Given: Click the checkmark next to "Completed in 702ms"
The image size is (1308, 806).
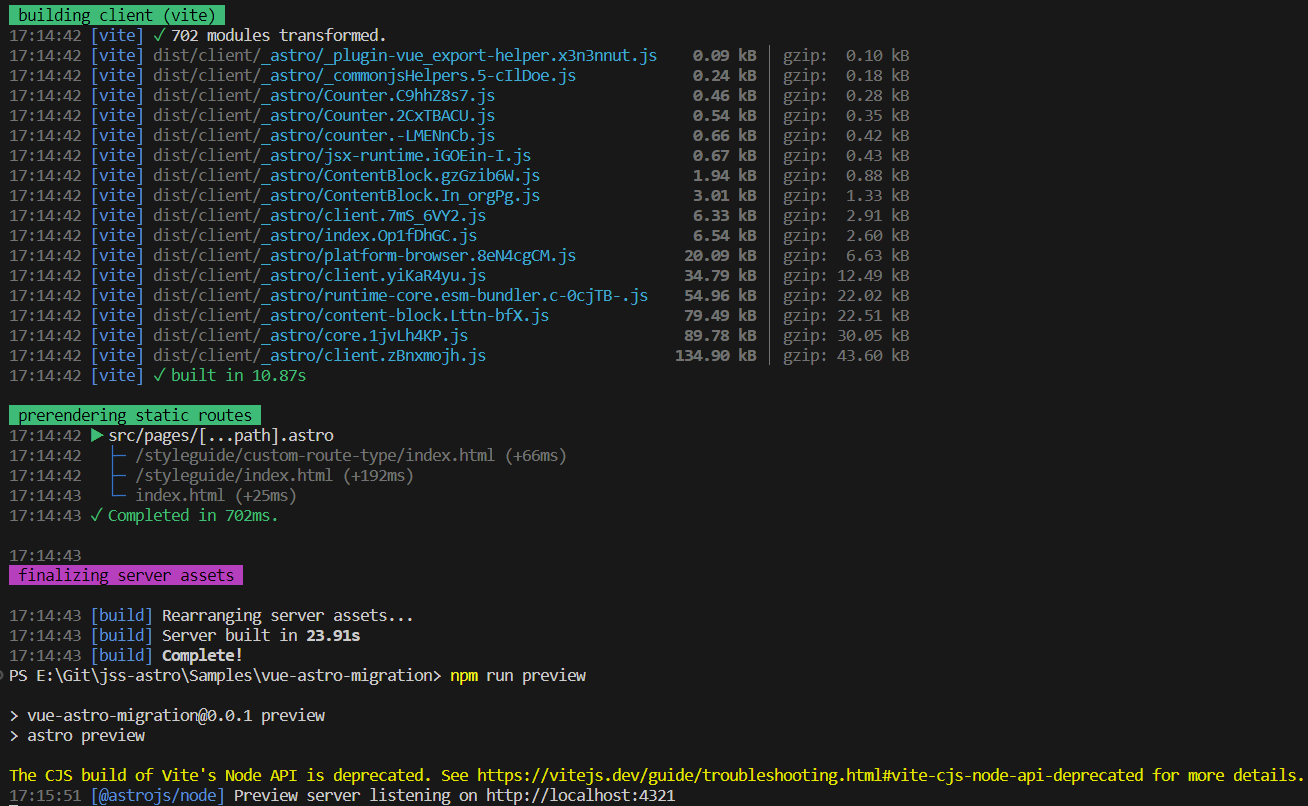Looking at the screenshot, I should (96, 516).
